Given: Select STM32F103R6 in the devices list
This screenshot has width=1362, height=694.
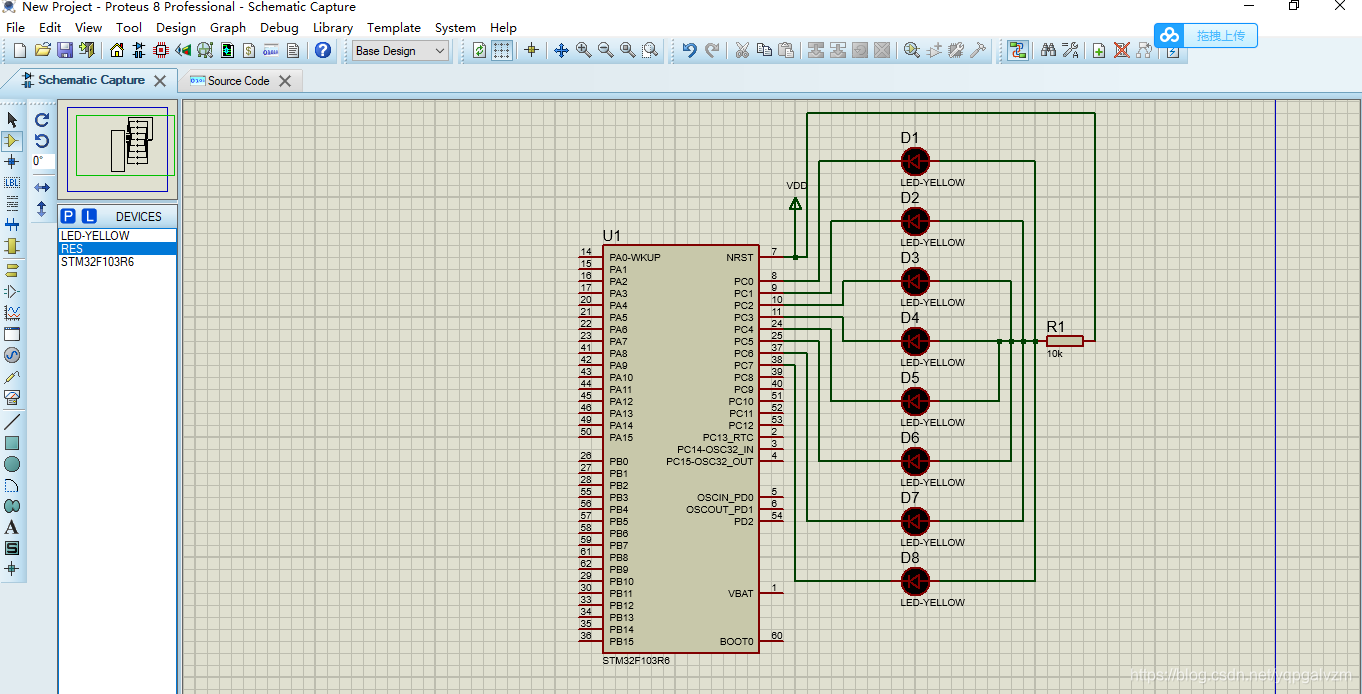Looking at the screenshot, I should 117,262.
